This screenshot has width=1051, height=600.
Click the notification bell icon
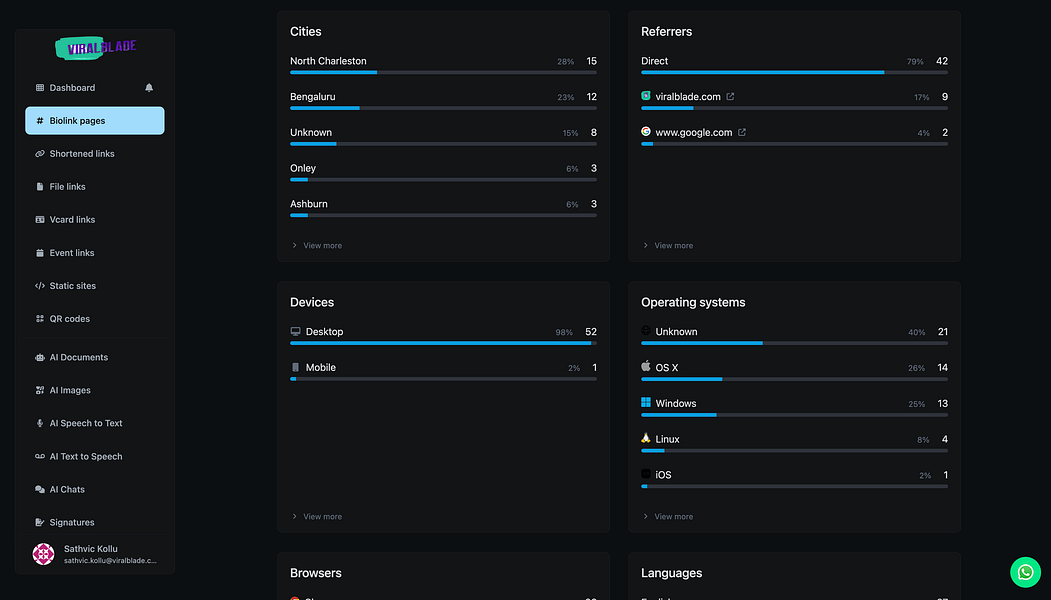tap(149, 88)
